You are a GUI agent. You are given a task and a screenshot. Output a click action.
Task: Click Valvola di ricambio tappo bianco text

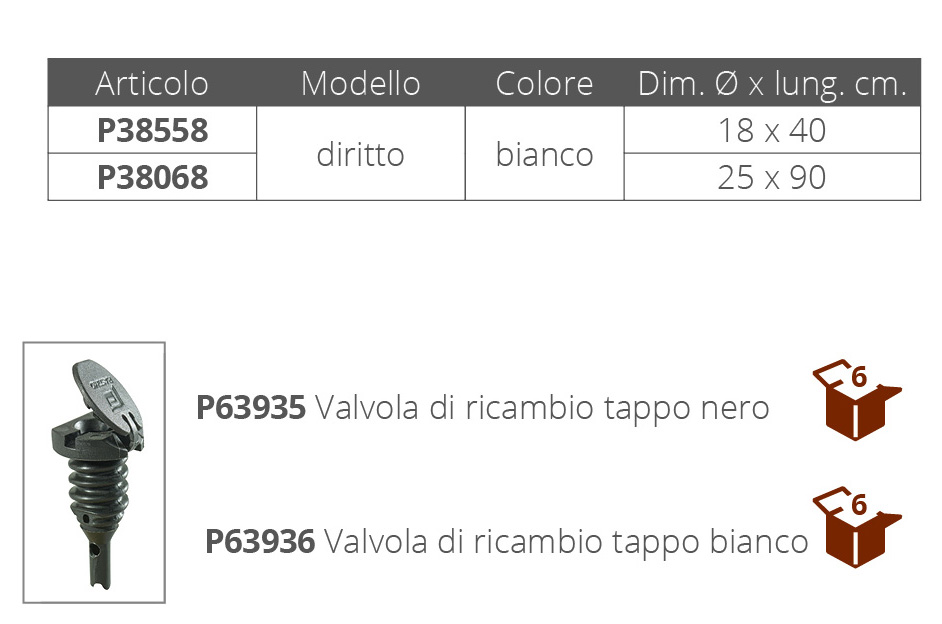(567, 542)
